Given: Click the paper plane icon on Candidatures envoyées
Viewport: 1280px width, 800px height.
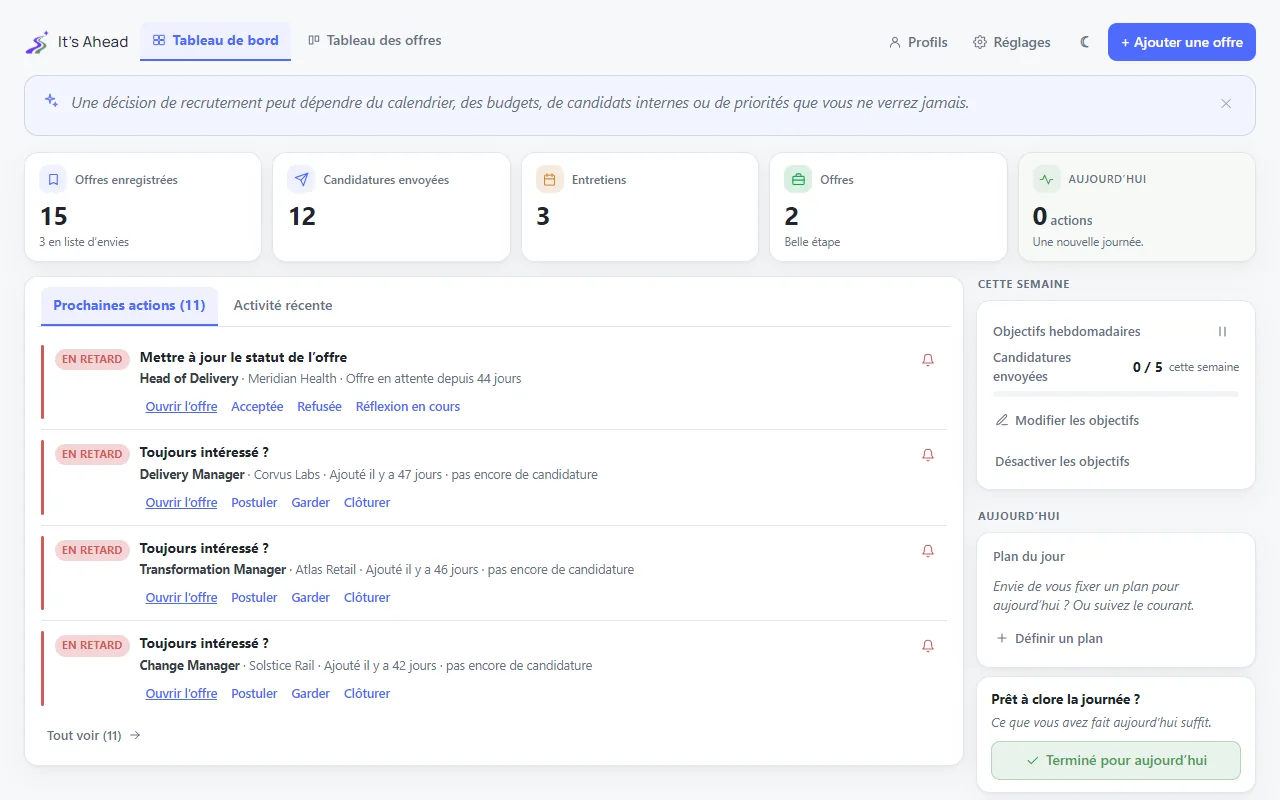Looking at the screenshot, I should [x=301, y=180].
